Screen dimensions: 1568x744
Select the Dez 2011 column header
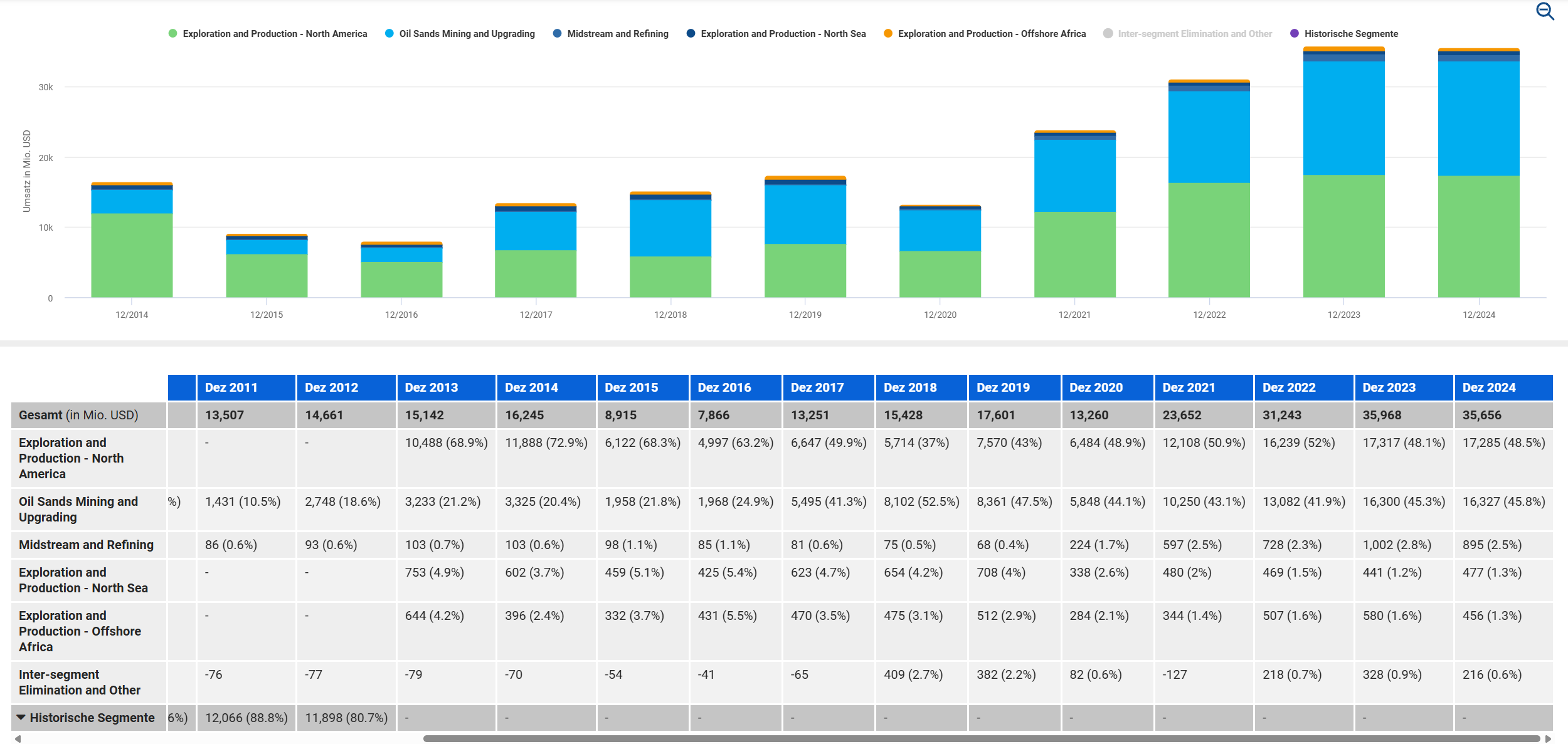(231, 387)
